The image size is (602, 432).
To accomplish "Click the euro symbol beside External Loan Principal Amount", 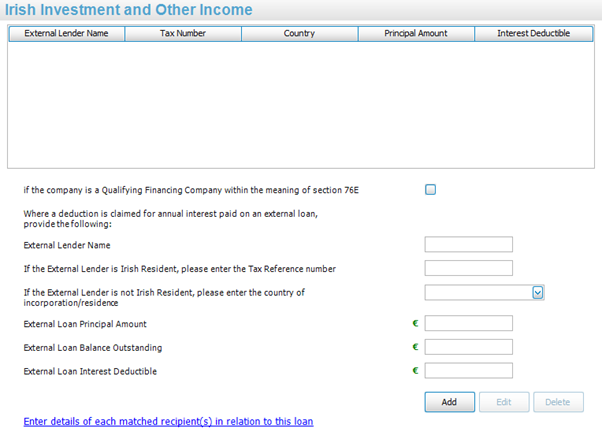I will click(415, 324).
